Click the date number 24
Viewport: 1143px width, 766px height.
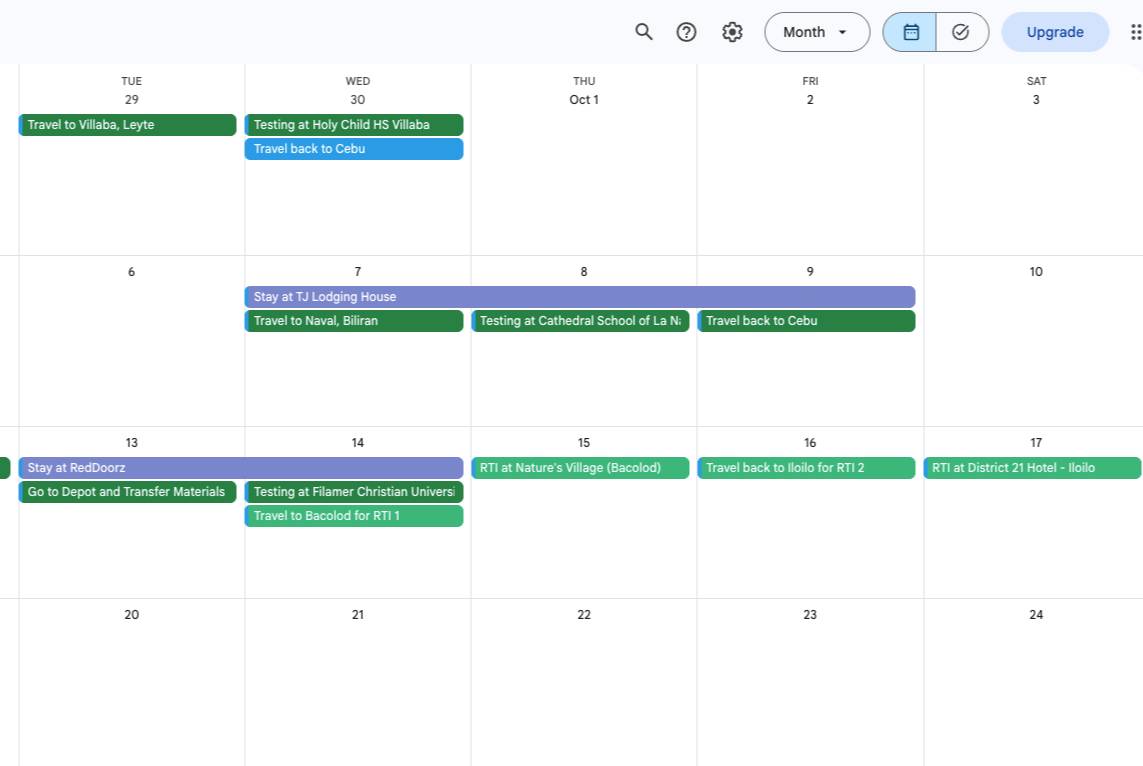point(1036,615)
